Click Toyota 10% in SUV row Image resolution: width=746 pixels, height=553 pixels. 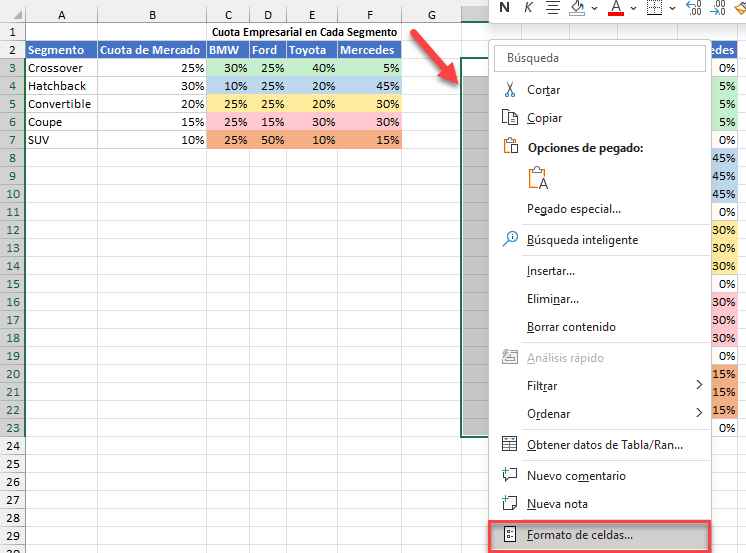coord(312,140)
